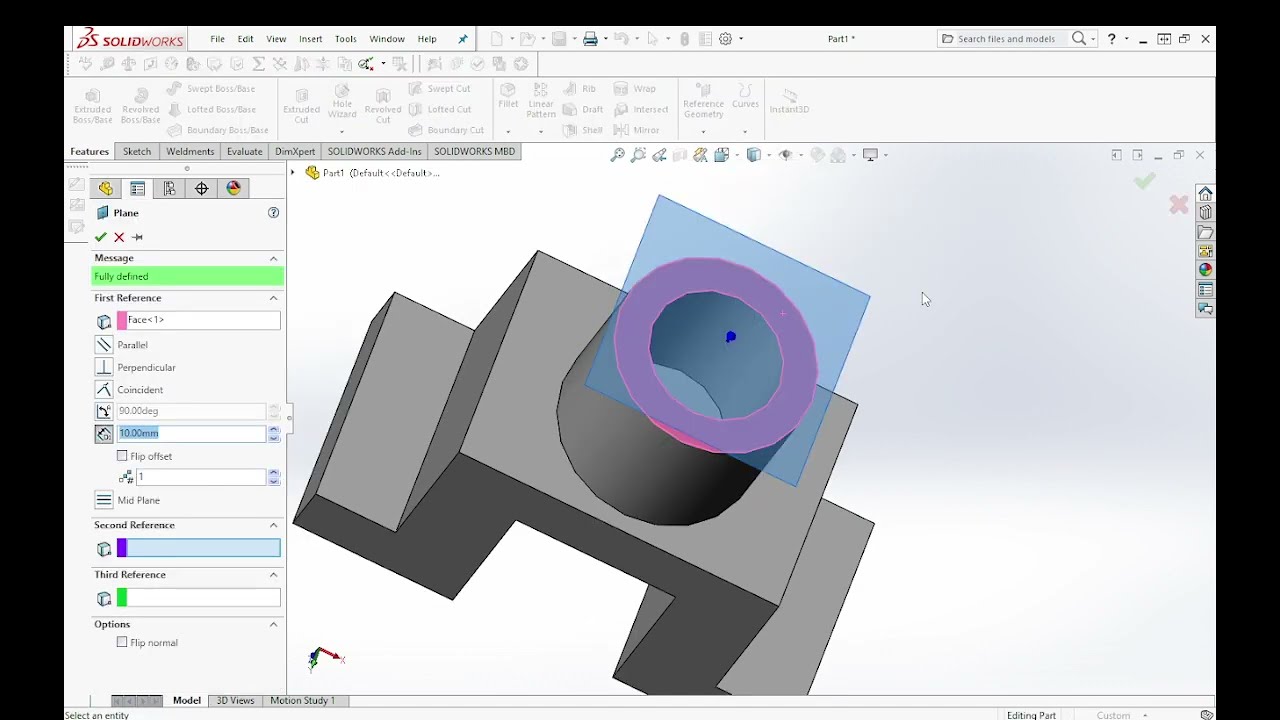1280x720 pixels.
Task: Open Design Library in task pane
Action: pos(1205,212)
